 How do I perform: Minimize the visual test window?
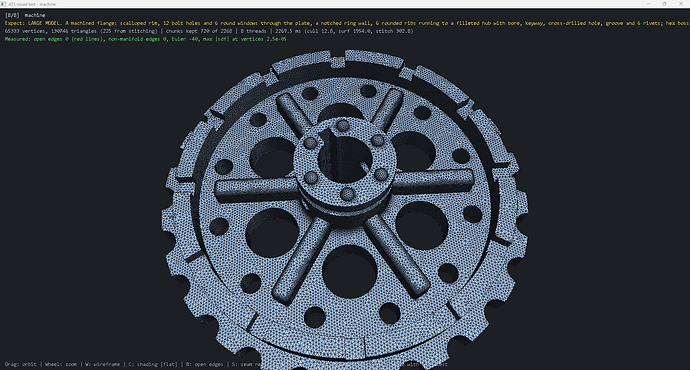click(648, 4)
